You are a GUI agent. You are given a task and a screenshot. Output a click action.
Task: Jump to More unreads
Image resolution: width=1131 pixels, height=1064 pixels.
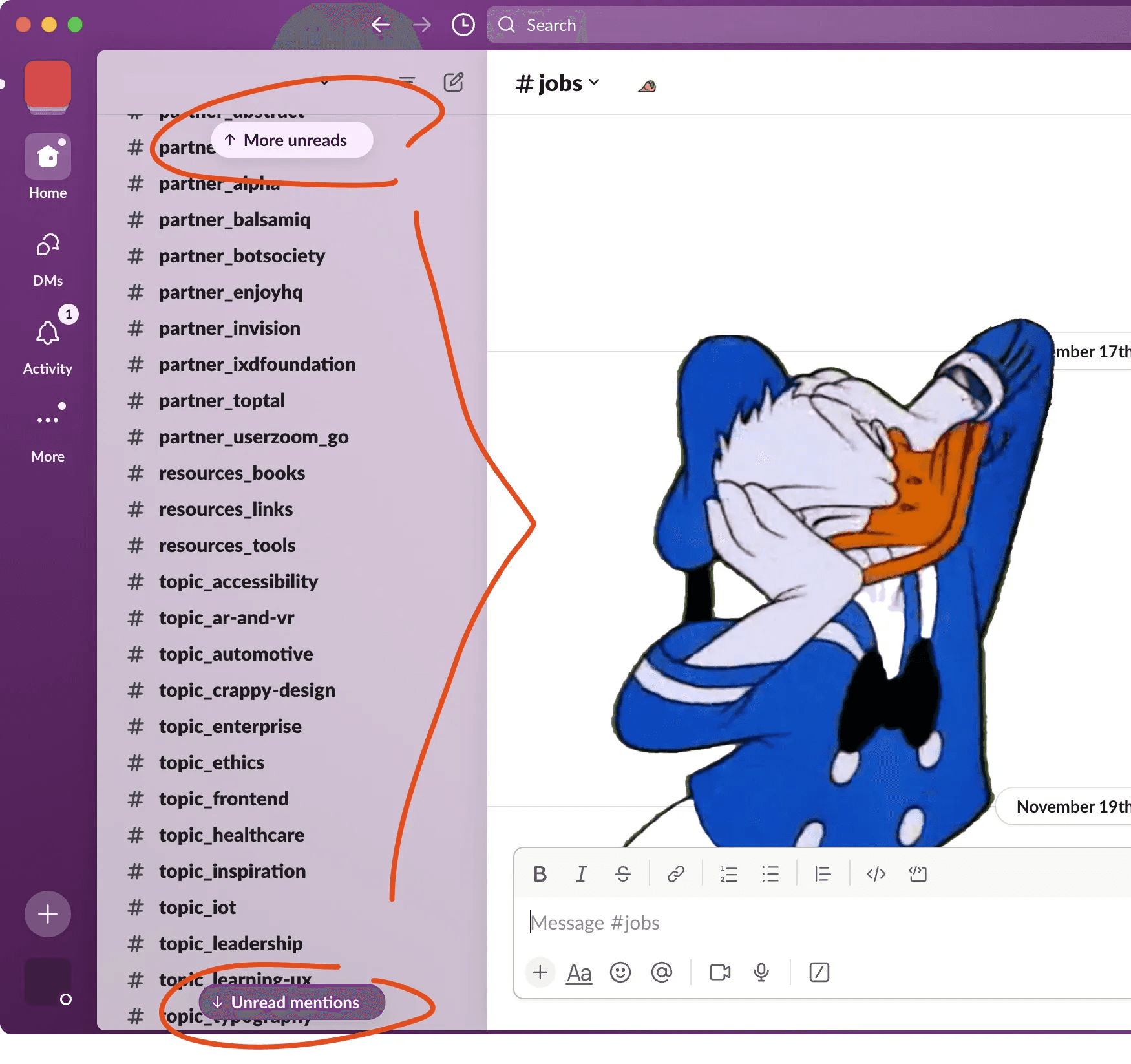[x=292, y=140]
